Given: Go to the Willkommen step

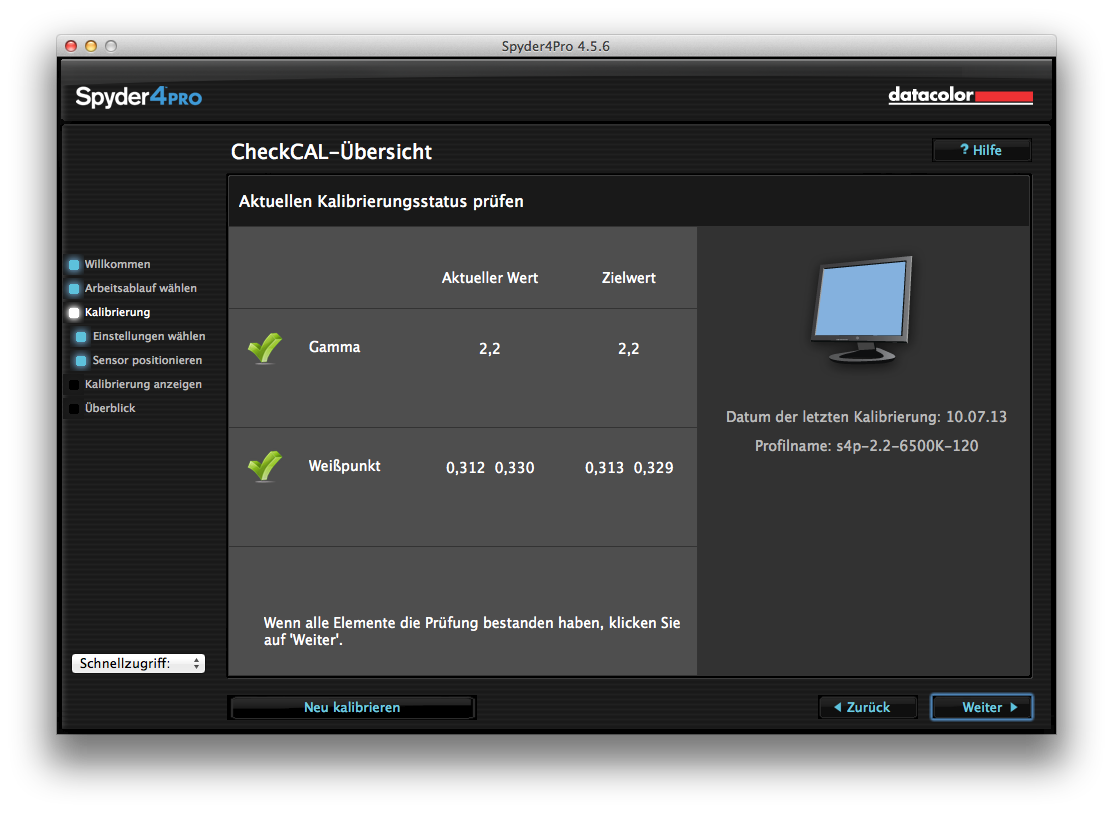Looking at the screenshot, I should coord(117,264).
